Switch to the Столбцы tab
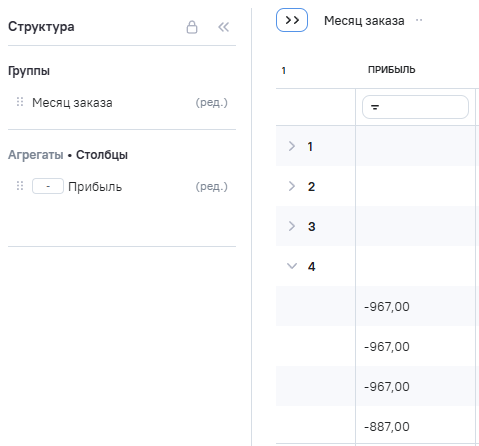The image size is (479, 446). [x=102, y=155]
